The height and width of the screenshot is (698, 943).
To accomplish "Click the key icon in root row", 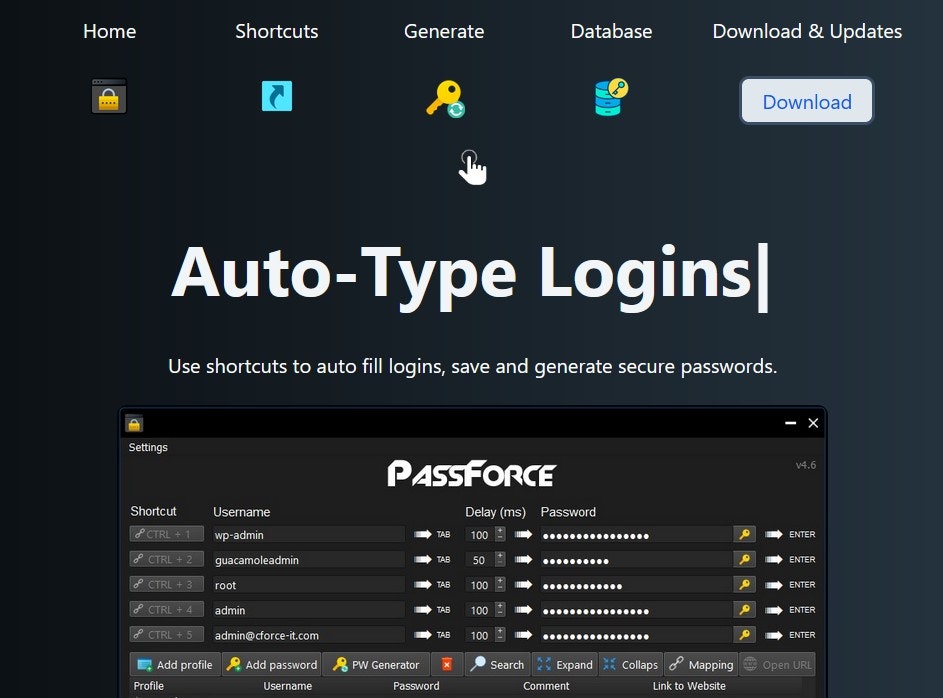I will click(x=745, y=585).
